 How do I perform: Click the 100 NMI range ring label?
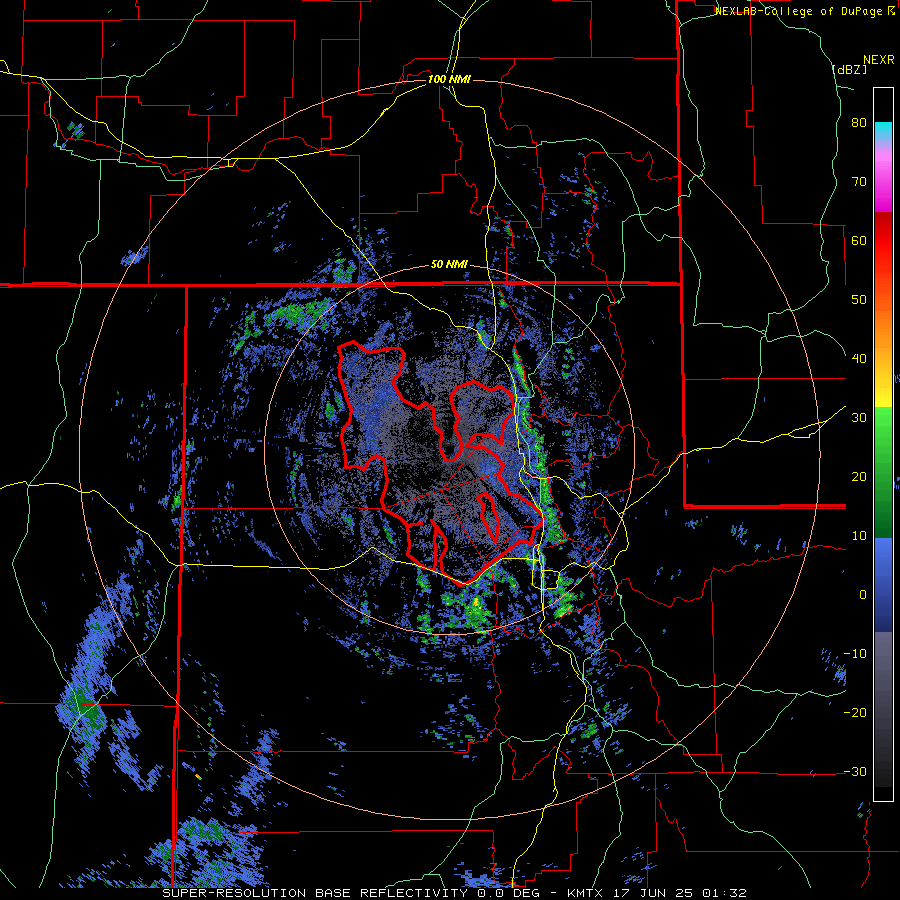pos(449,79)
